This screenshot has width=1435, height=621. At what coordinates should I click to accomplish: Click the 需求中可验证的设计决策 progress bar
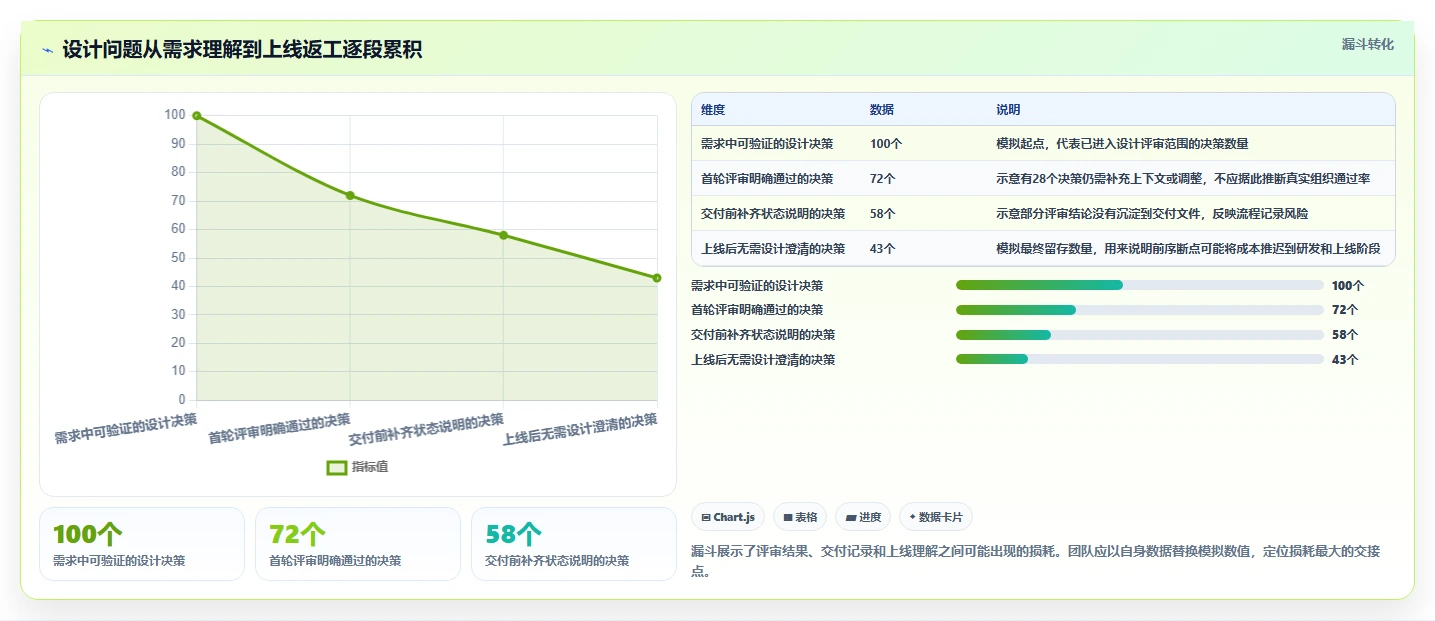pos(1140,285)
